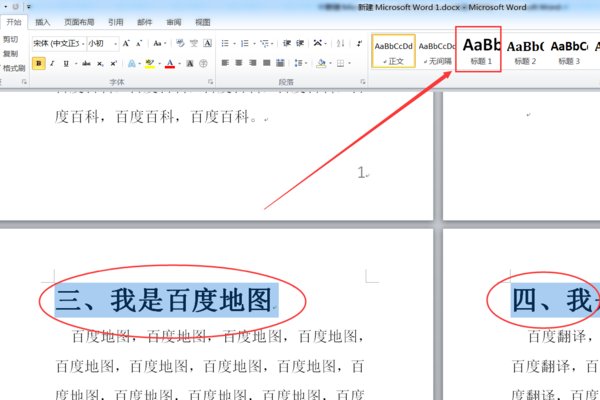Image resolution: width=600 pixels, height=400 pixels.
Task: Toggle Subscript formatting
Action: (100, 64)
